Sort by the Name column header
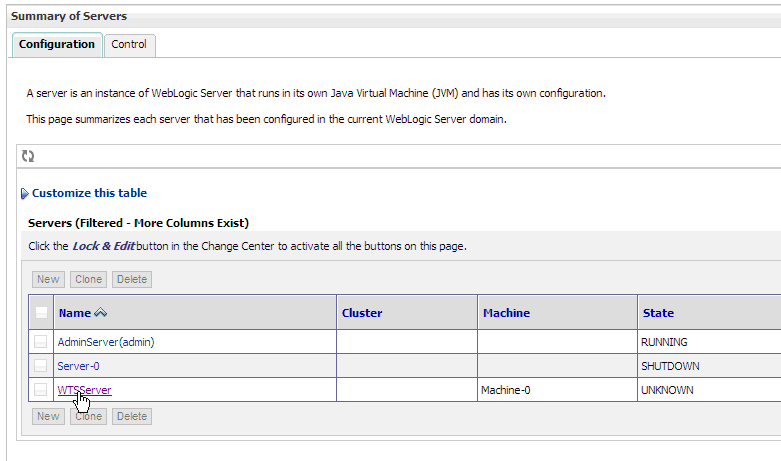 [75, 313]
